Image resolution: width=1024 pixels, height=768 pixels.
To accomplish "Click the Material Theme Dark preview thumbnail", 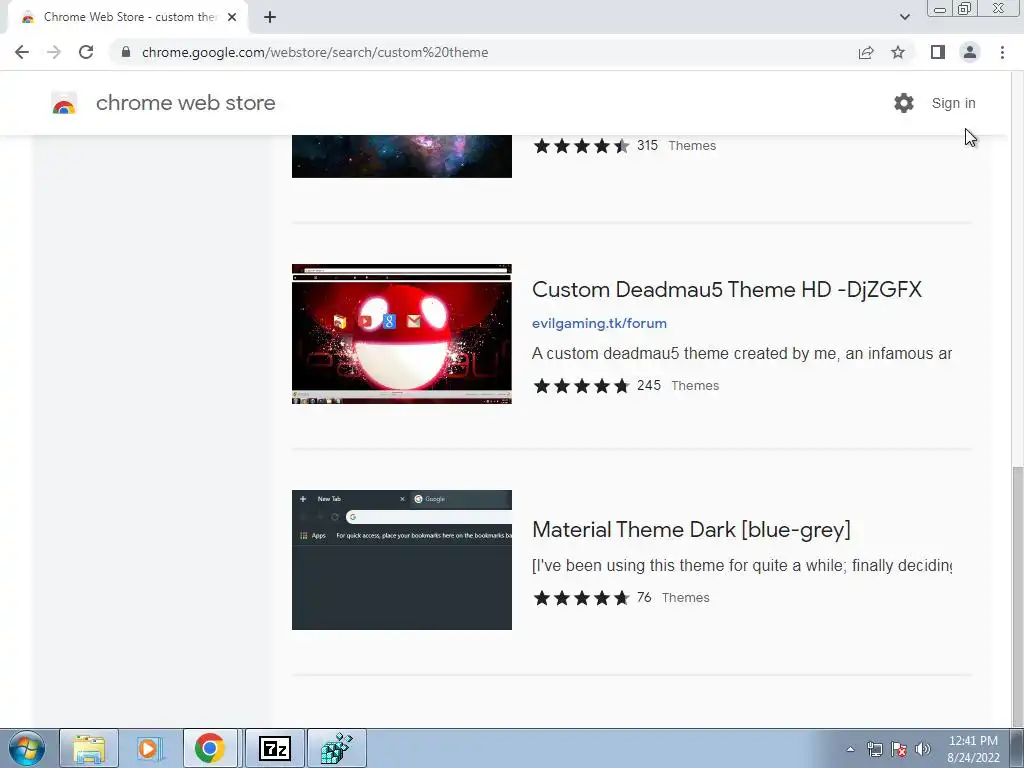I will pyautogui.click(x=402, y=560).
